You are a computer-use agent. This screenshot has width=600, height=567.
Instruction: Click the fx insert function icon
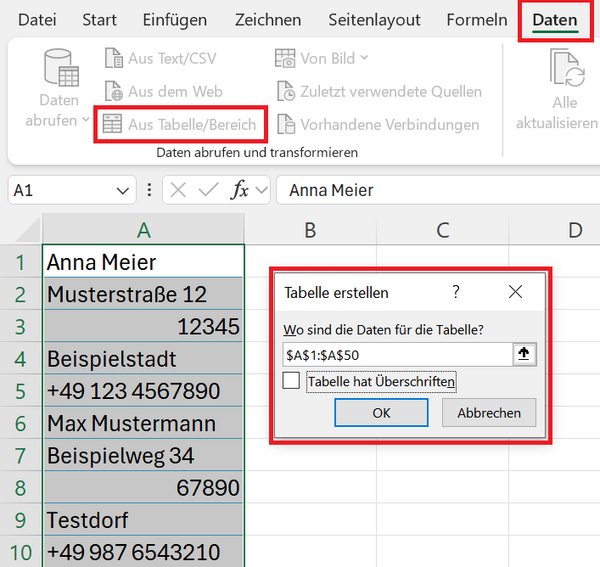click(240, 190)
